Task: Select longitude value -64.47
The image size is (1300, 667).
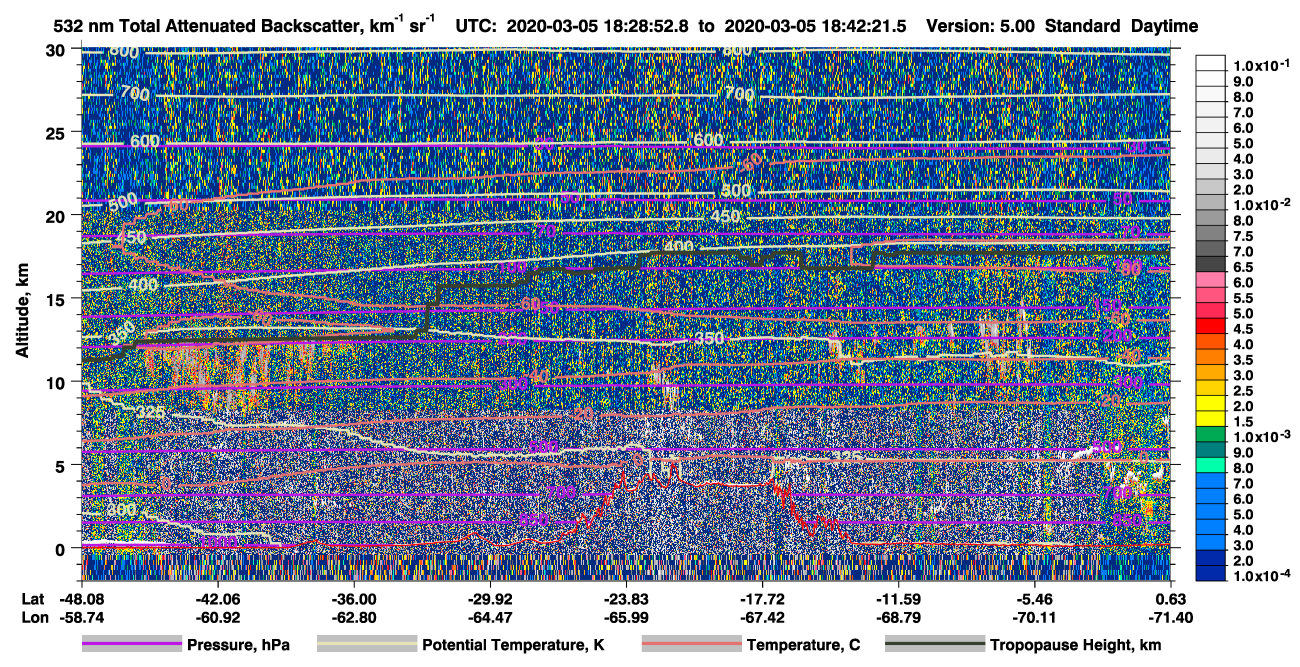Action: tap(490, 617)
